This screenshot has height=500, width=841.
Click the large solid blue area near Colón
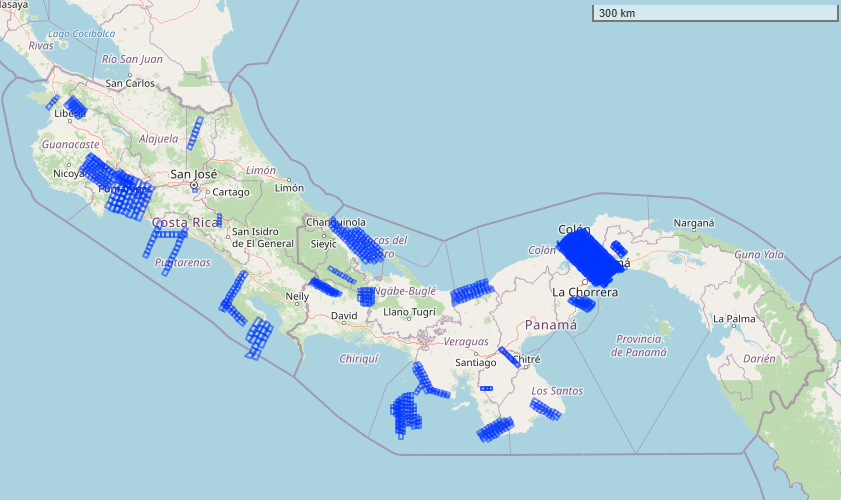point(589,259)
